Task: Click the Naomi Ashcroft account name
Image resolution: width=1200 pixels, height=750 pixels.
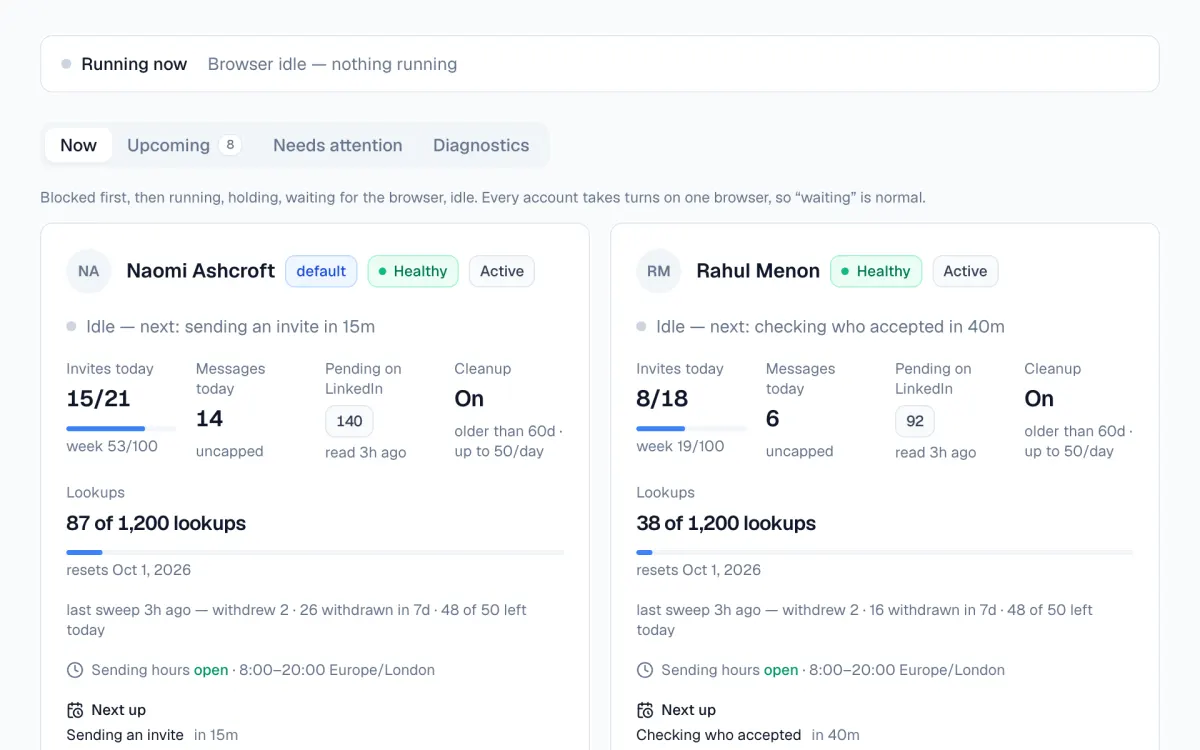Action: 201,271
